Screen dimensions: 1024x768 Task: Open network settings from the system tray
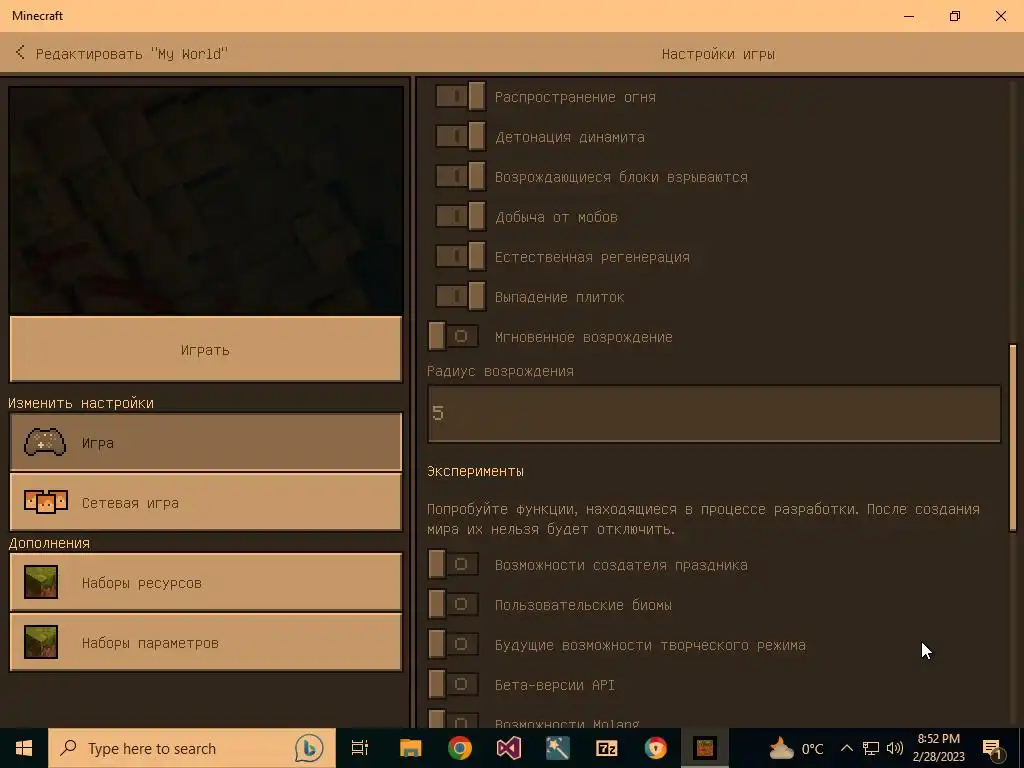click(871, 748)
